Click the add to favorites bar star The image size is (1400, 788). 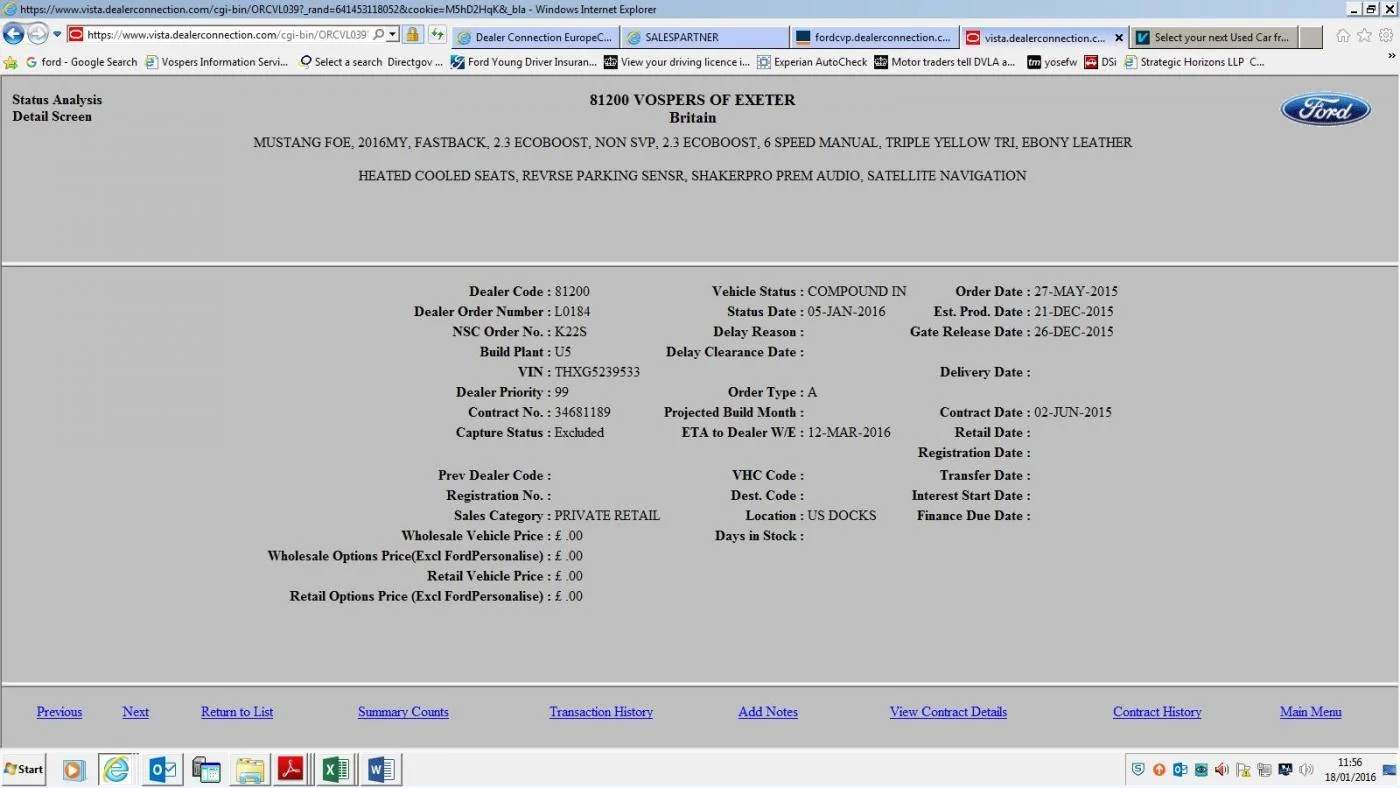[11, 62]
